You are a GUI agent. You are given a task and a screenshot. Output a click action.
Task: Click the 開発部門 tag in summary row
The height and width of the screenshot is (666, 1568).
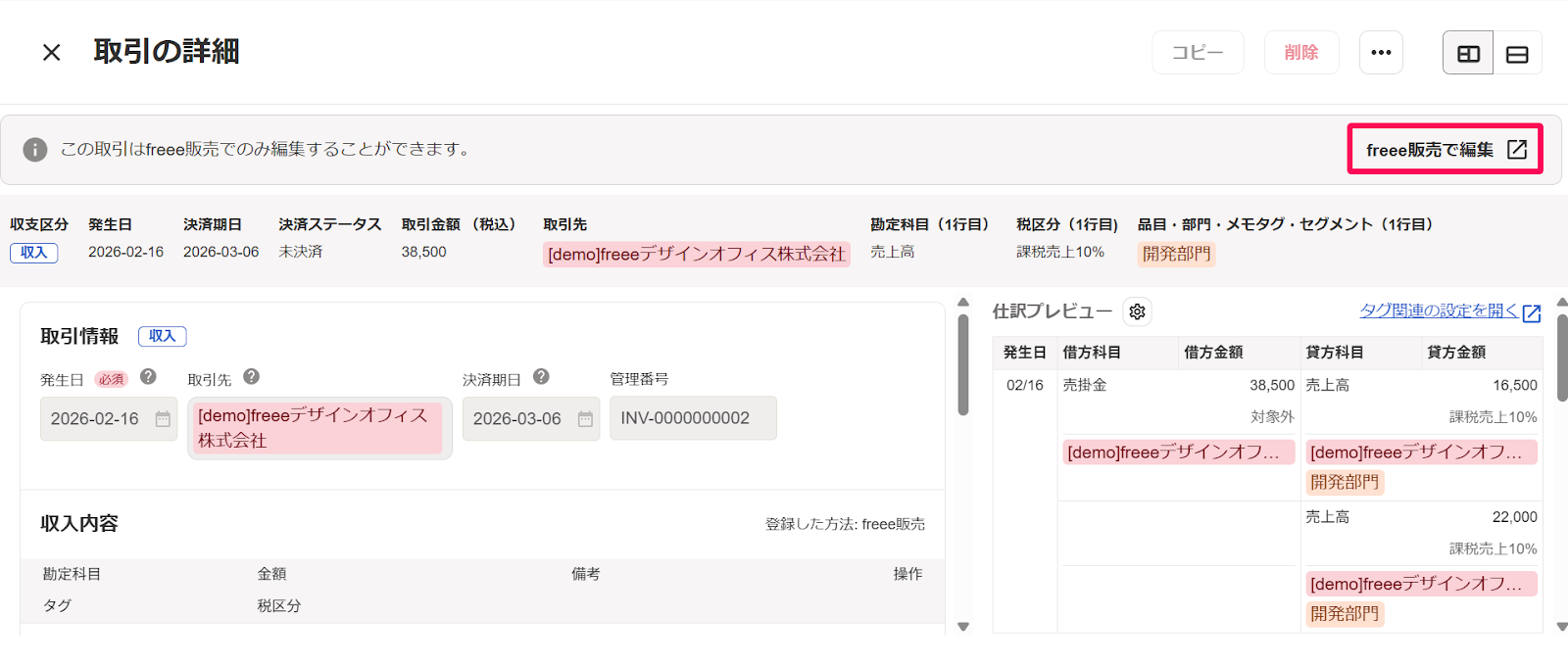coord(1176,254)
